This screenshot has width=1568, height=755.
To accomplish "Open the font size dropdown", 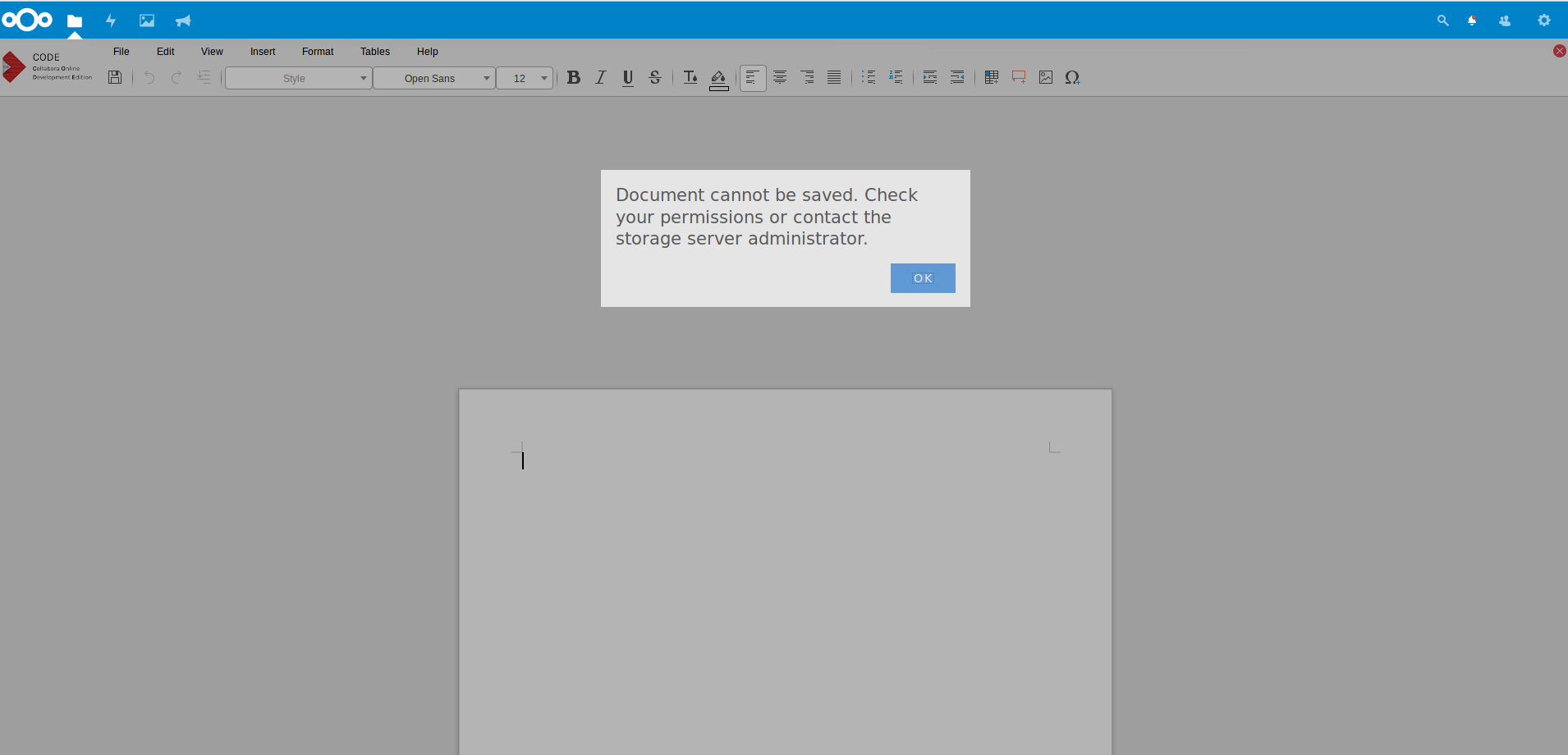I will (x=525, y=78).
